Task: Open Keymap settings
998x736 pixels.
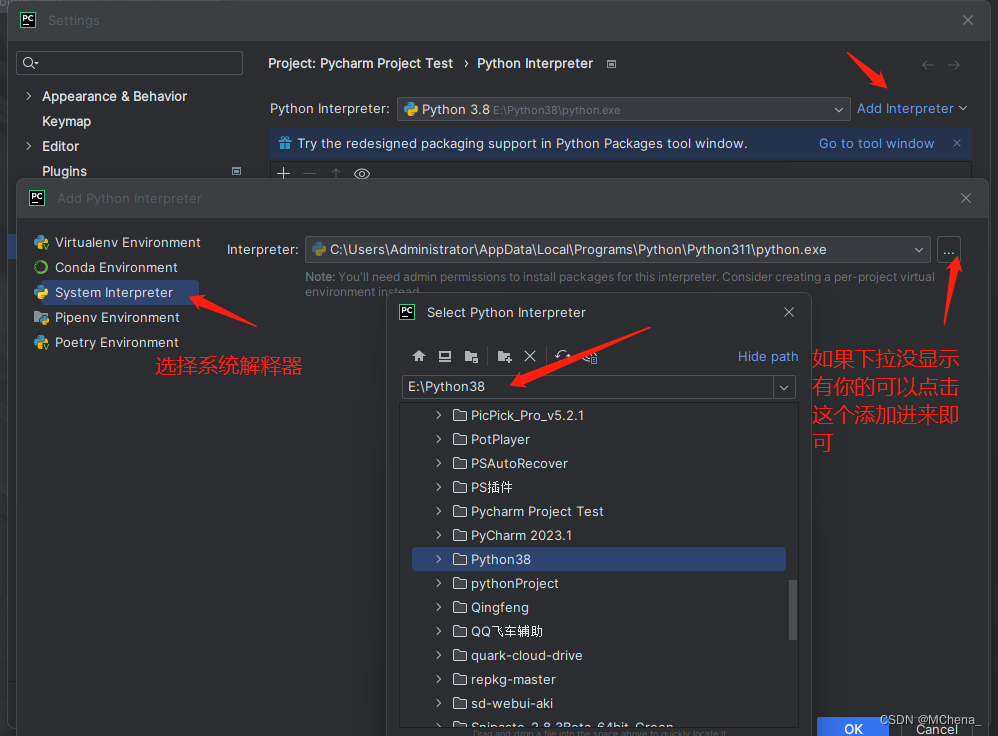Action: (x=66, y=121)
